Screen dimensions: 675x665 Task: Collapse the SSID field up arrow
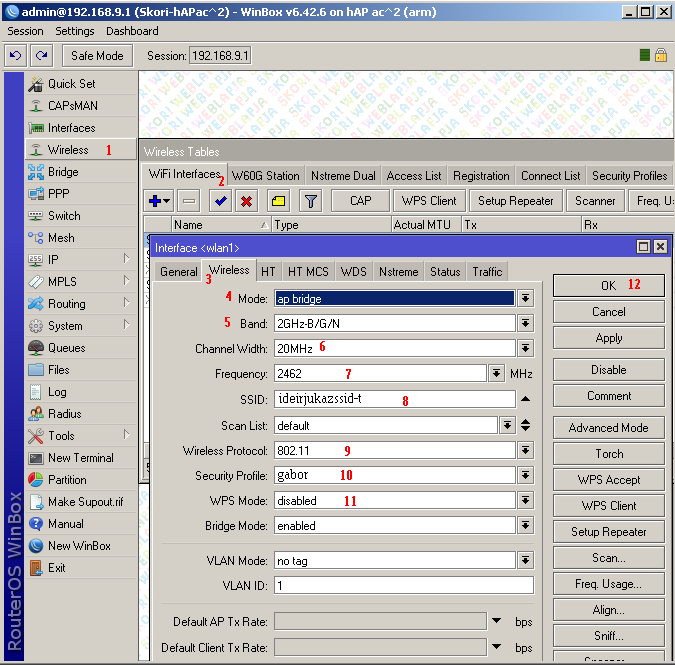pyautogui.click(x=525, y=399)
